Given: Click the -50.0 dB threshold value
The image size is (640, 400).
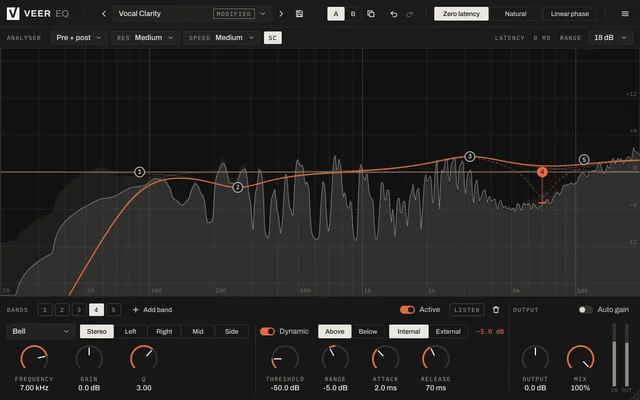Looking at the screenshot, I should (x=285, y=388).
